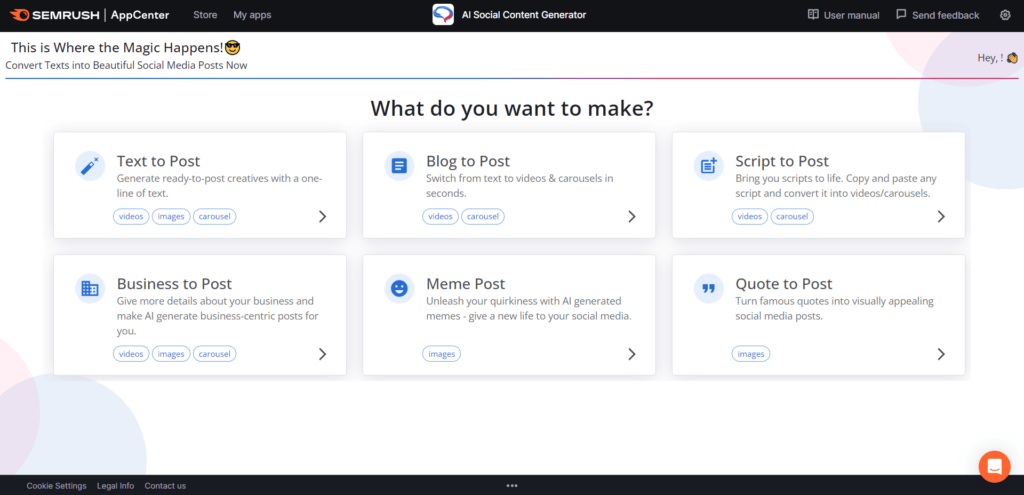This screenshot has width=1024, height=495.
Task: Click the Send feedback speech bubble icon
Action: click(x=901, y=14)
